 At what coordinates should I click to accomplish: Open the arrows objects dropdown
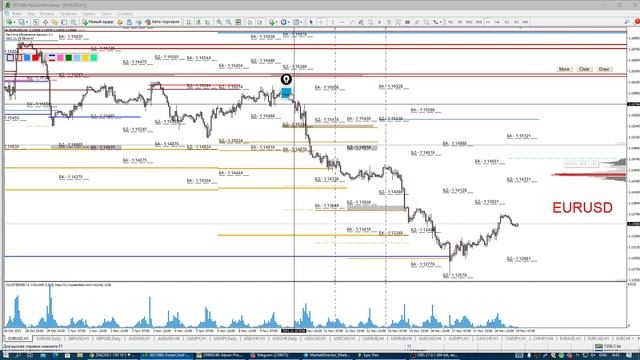pyautogui.click(x=437, y=22)
